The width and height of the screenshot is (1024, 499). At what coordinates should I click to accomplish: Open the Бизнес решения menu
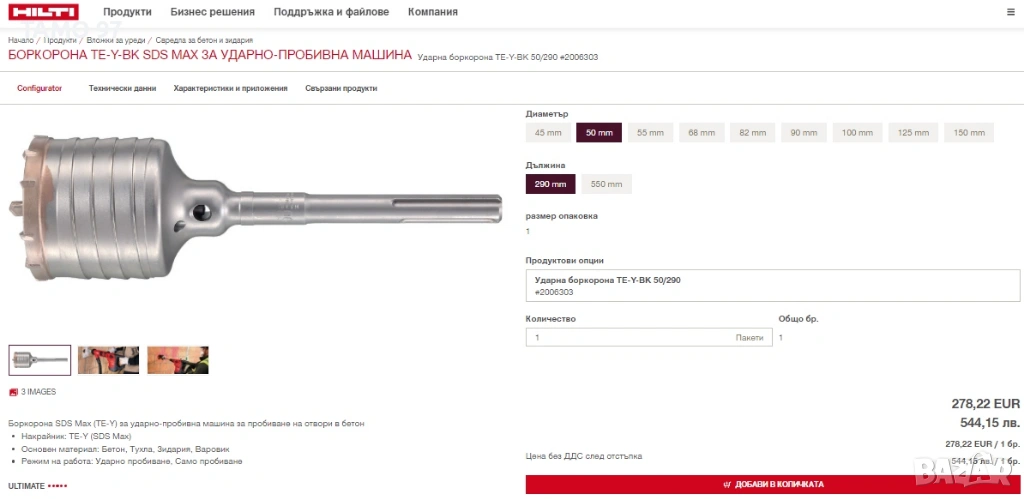pyautogui.click(x=212, y=12)
